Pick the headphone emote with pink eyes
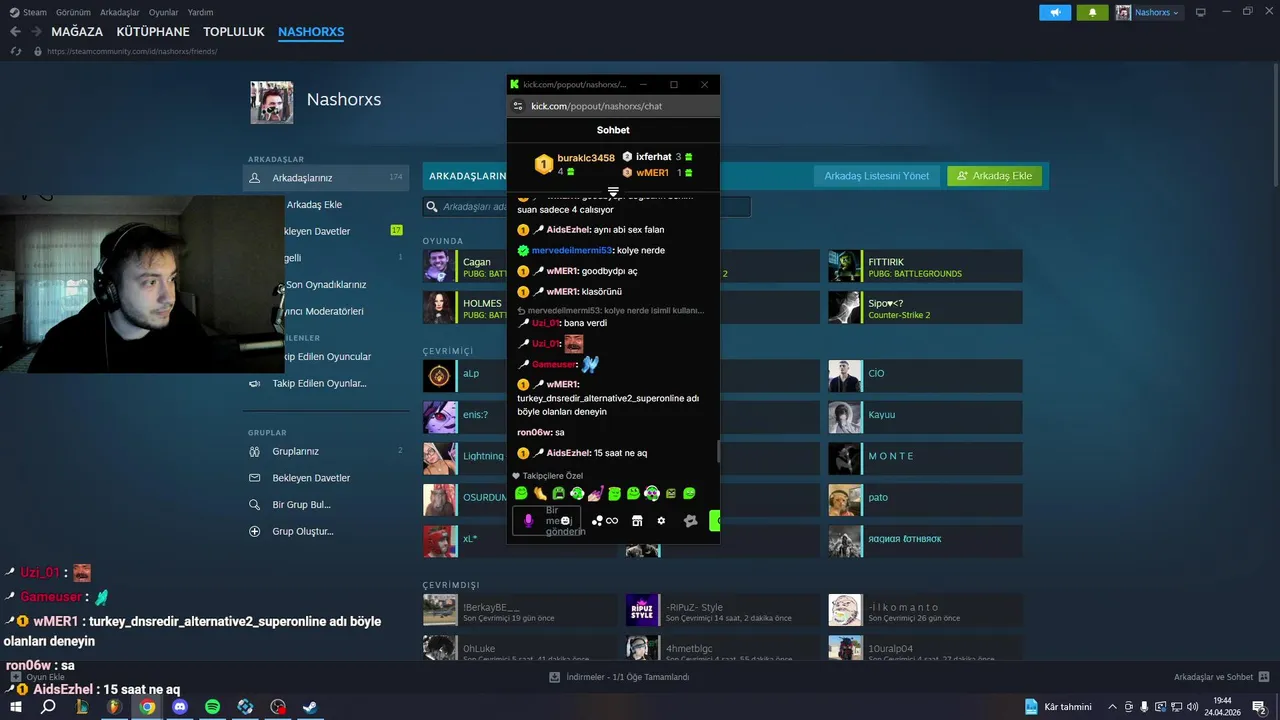The height and width of the screenshot is (720, 1280). coord(652,493)
